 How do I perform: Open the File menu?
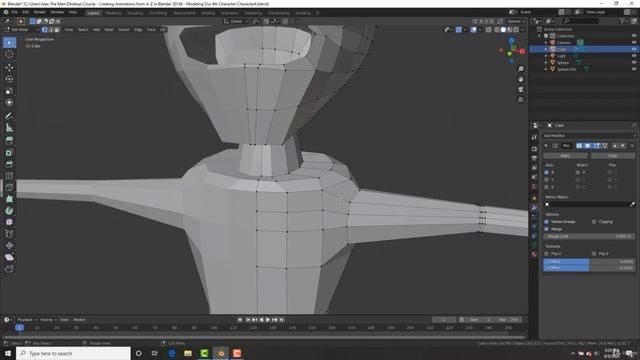14,12
